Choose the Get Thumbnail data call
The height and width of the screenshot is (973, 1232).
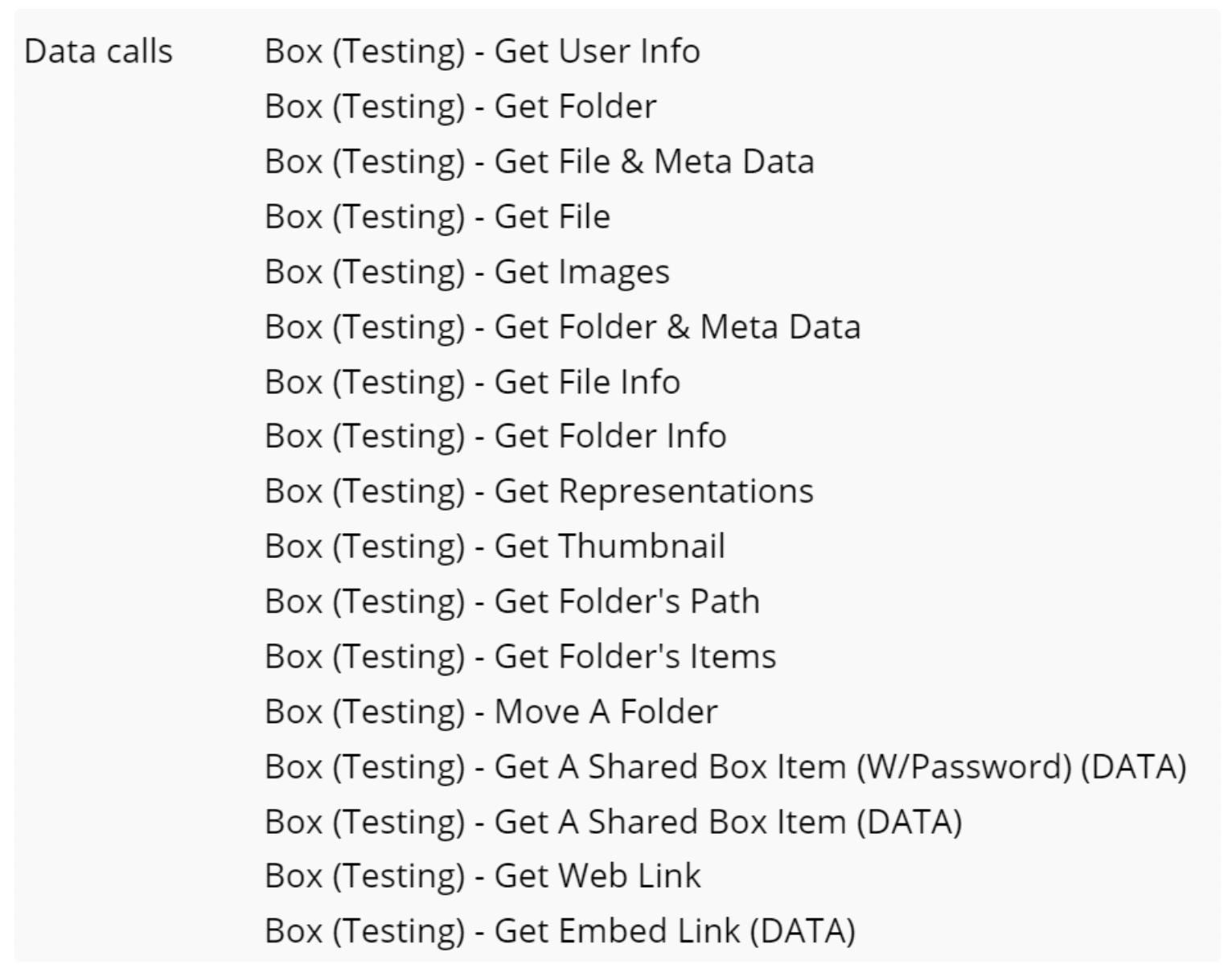(495, 546)
